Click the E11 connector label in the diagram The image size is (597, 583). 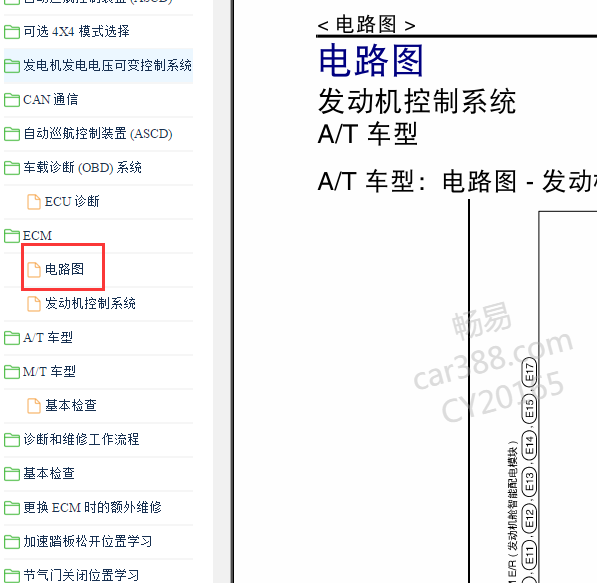(x=529, y=554)
